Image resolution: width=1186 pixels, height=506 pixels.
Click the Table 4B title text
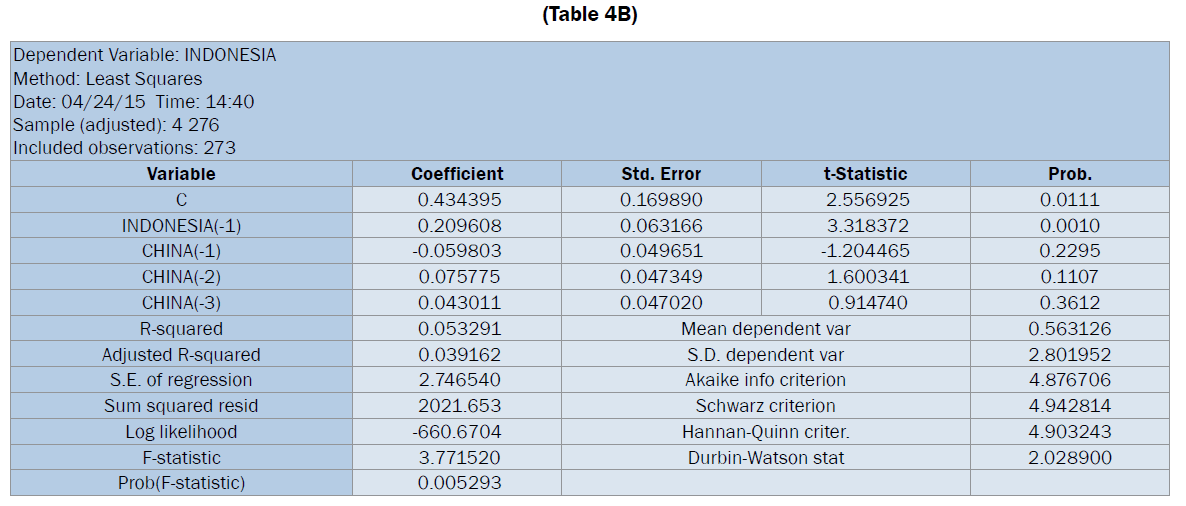590,15
